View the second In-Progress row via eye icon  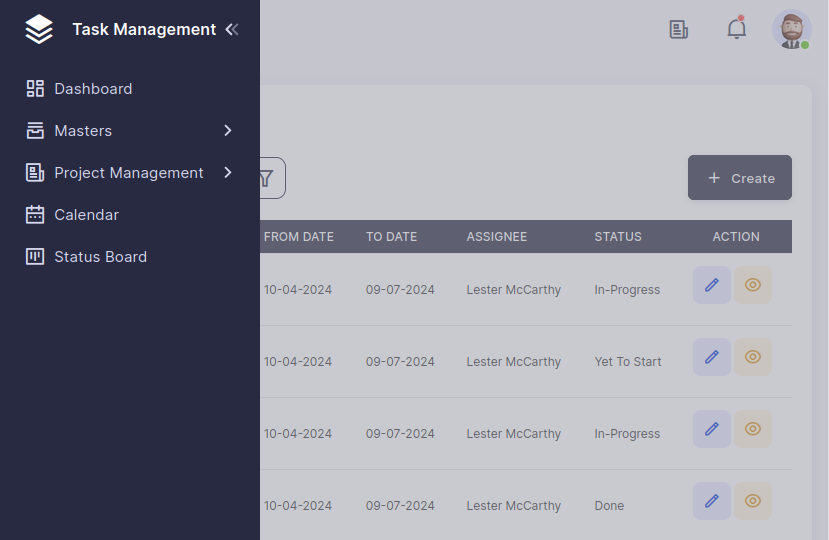(x=753, y=429)
